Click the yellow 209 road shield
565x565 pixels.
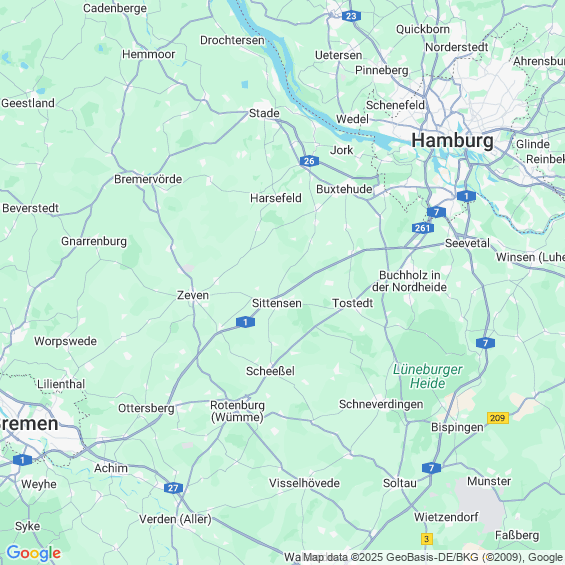pyautogui.click(x=498, y=418)
